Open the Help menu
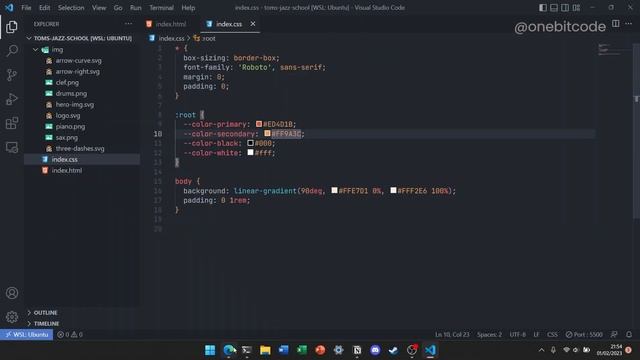The image size is (640, 360). 188,8
